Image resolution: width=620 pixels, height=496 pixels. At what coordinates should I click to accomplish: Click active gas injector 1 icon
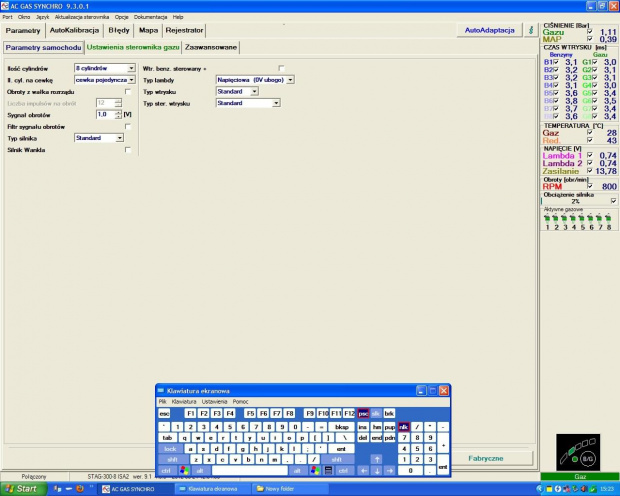tap(547, 218)
